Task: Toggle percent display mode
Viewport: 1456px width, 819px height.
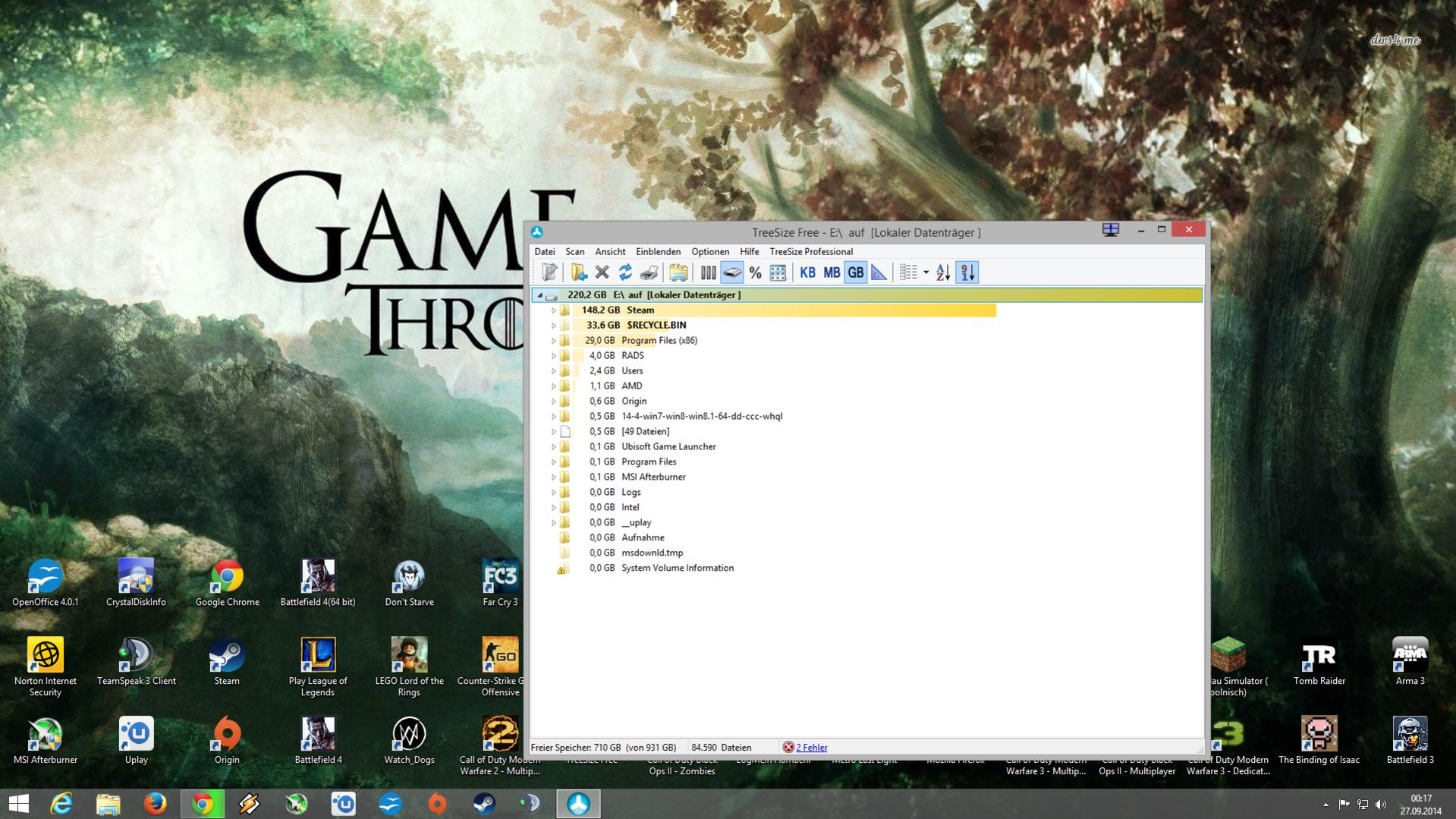Action: pyautogui.click(x=755, y=272)
